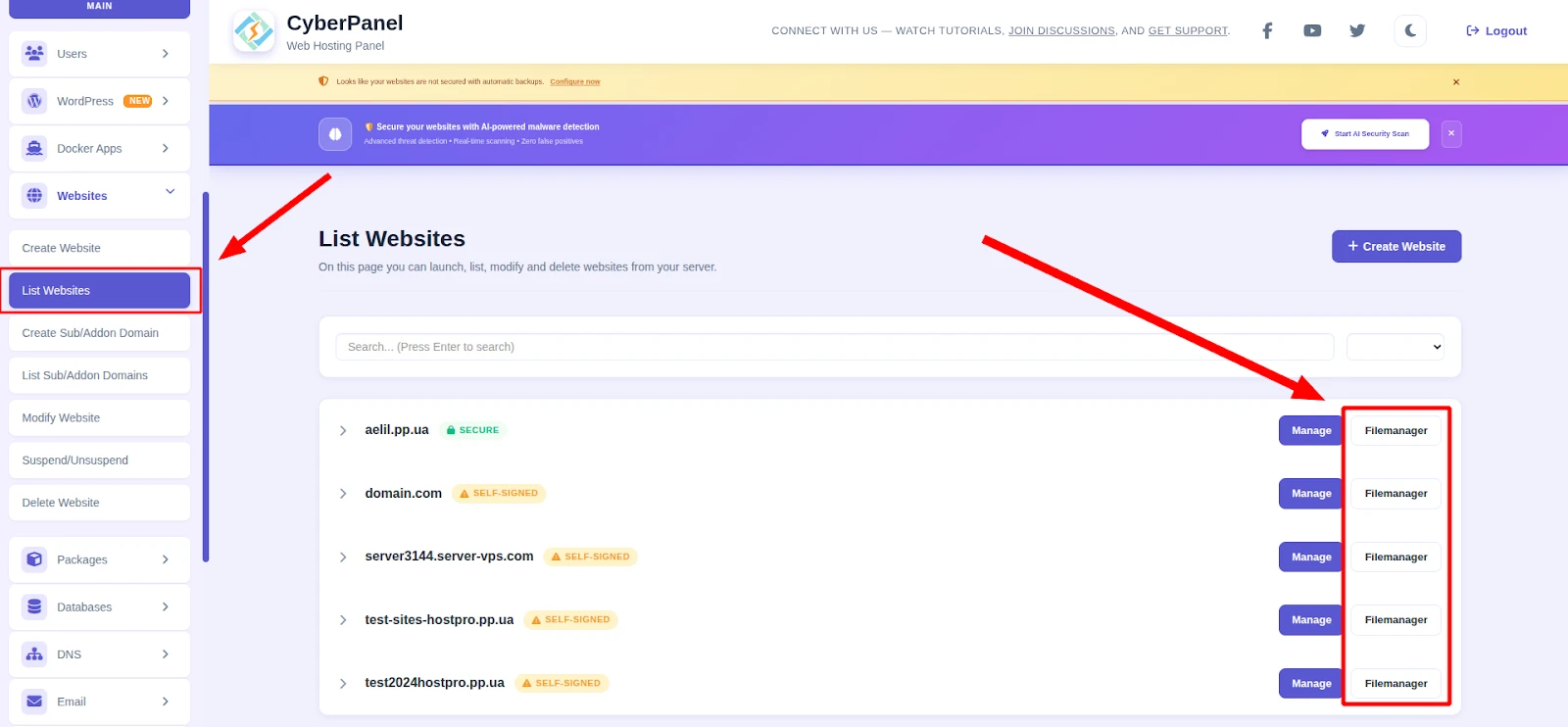This screenshot has width=1568, height=727.
Task: Expand the aelil.pp.ua row
Action: 343,431
